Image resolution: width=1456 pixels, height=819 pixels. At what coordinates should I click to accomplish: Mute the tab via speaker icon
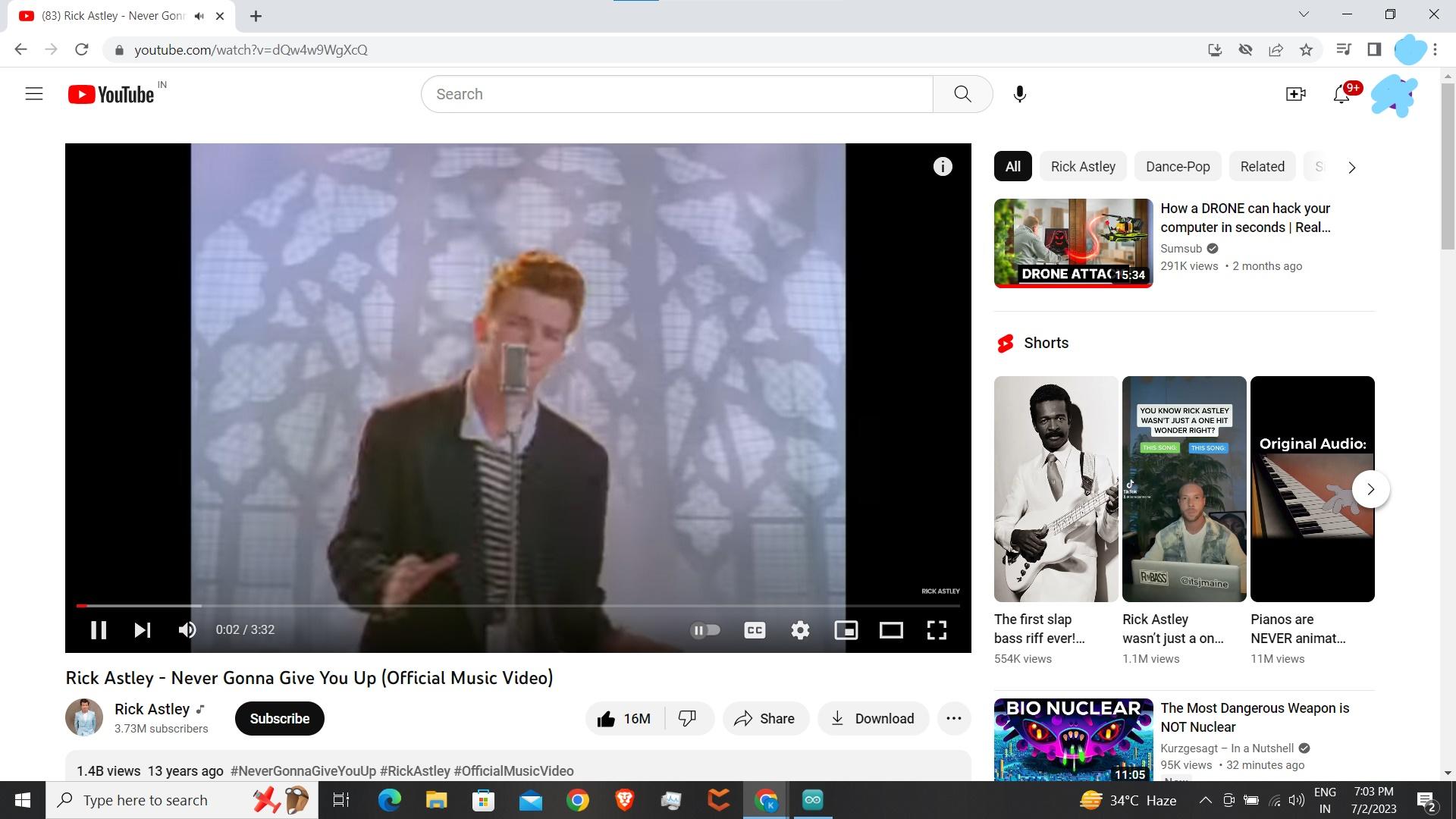click(199, 16)
